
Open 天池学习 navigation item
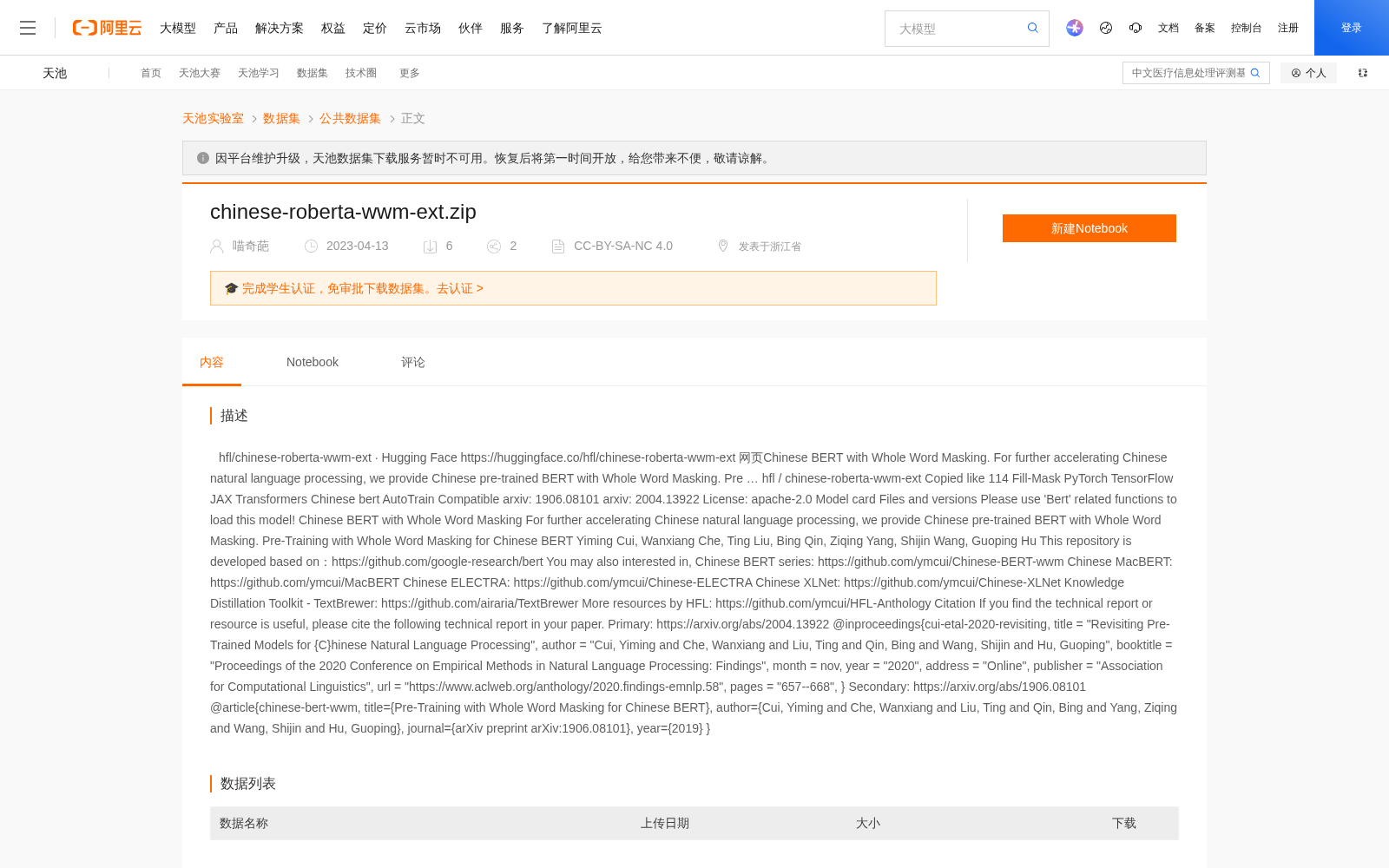click(259, 73)
